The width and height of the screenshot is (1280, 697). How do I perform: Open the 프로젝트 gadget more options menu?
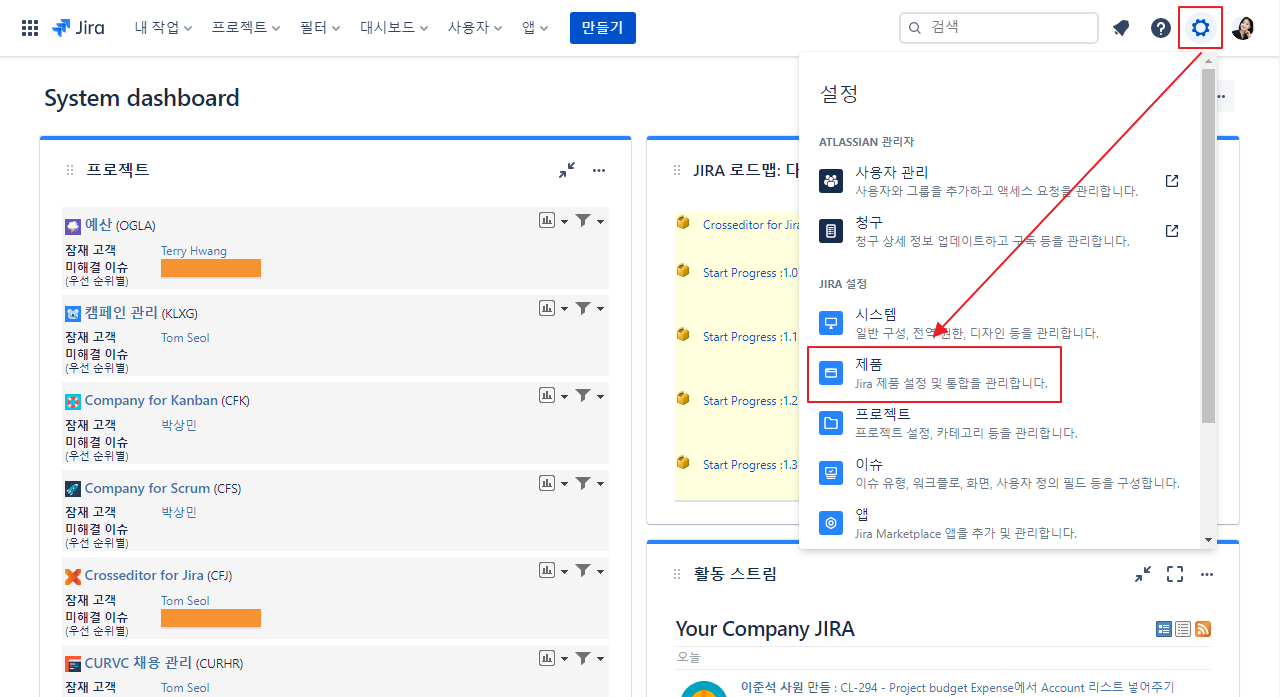click(599, 170)
